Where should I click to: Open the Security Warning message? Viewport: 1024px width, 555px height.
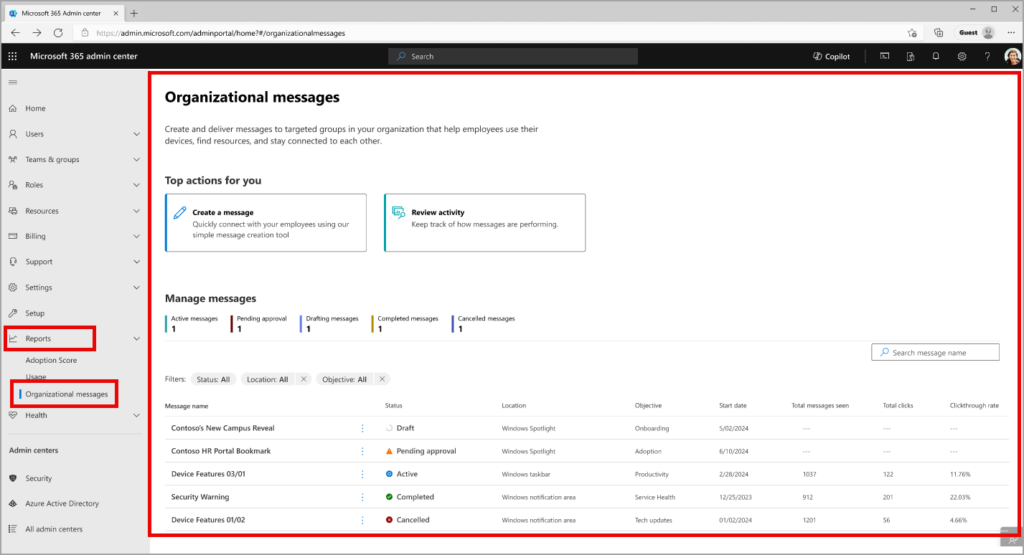[200, 497]
